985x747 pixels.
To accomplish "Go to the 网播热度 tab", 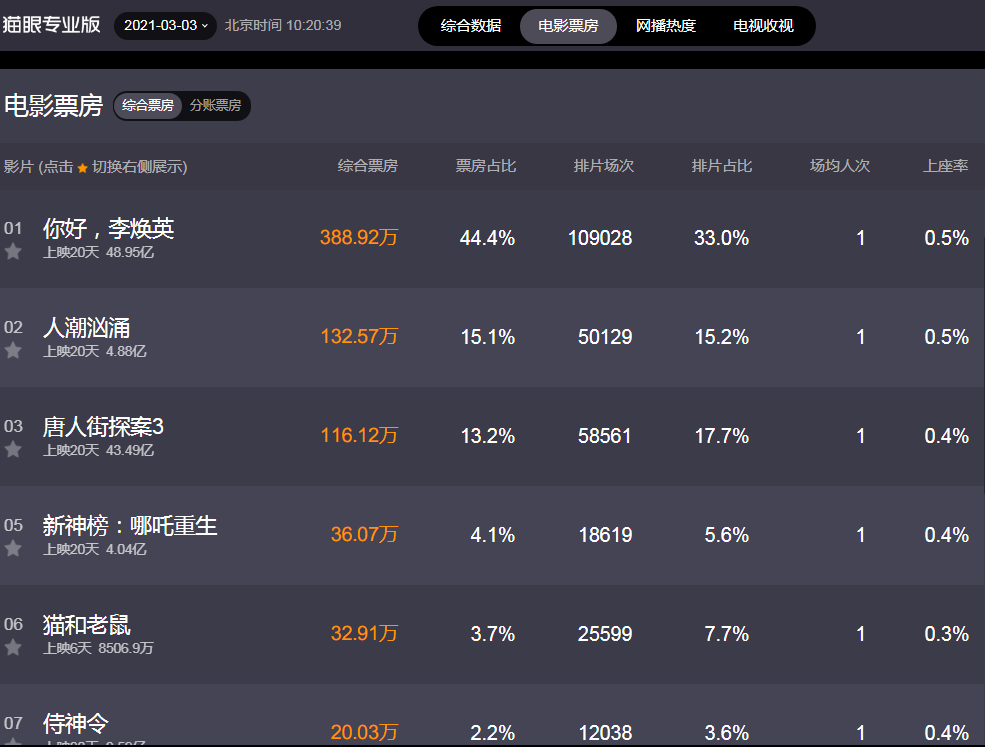I will [666, 26].
